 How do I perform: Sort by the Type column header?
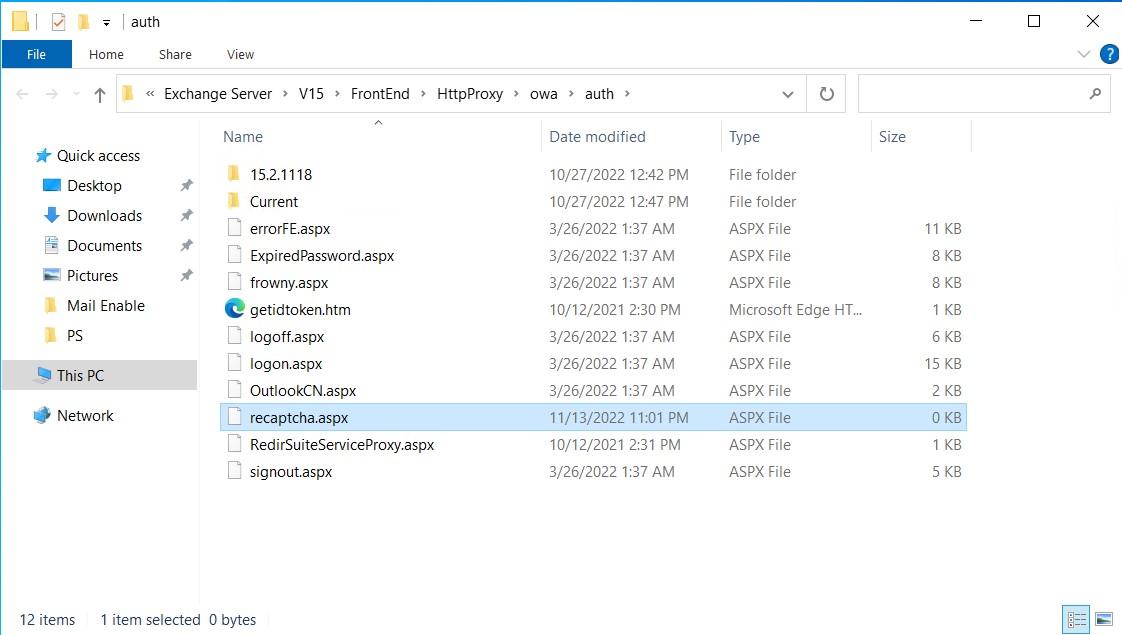click(744, 137)
